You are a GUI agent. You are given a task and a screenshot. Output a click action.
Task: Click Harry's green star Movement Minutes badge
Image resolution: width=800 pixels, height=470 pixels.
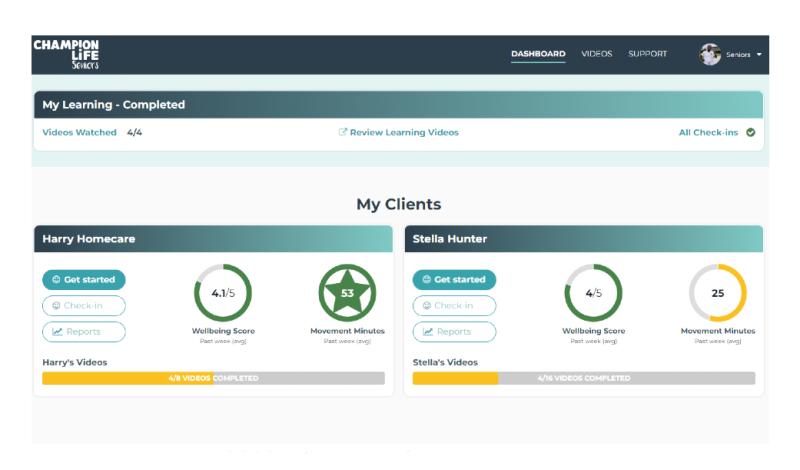coord(347,293)
